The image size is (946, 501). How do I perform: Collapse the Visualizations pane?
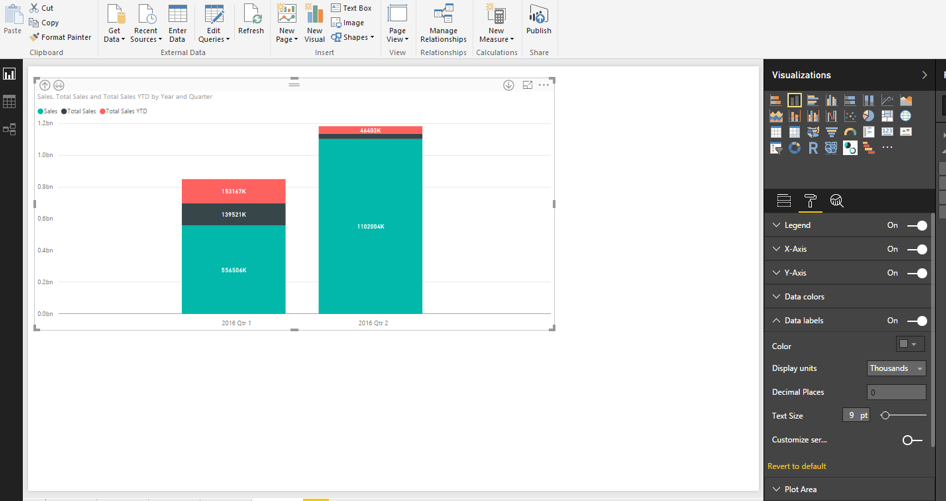tap(924, 75)
